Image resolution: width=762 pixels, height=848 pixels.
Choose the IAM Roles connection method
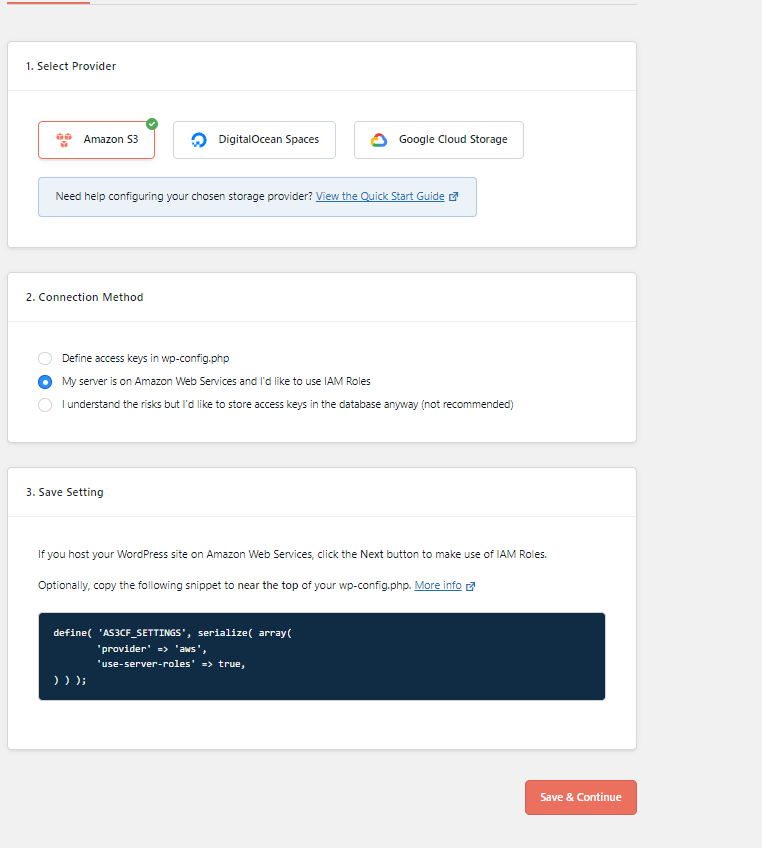pos(44,381)
